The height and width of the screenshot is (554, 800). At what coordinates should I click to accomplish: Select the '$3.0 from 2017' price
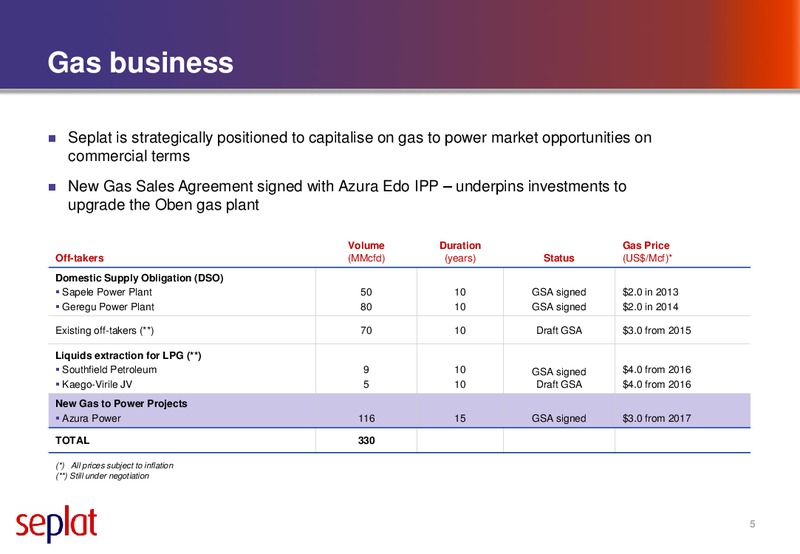pos(657,418)
